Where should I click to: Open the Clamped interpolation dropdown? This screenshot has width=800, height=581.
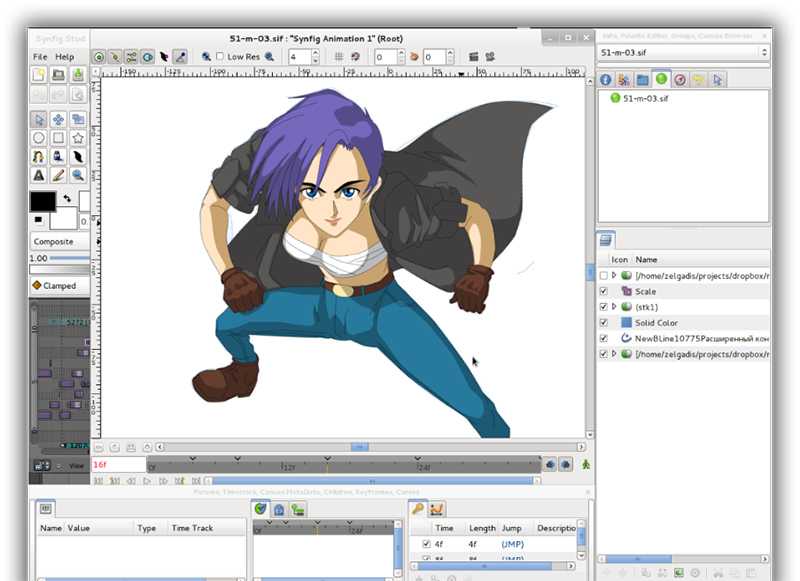pyautogui.click(x=60, y=286)
